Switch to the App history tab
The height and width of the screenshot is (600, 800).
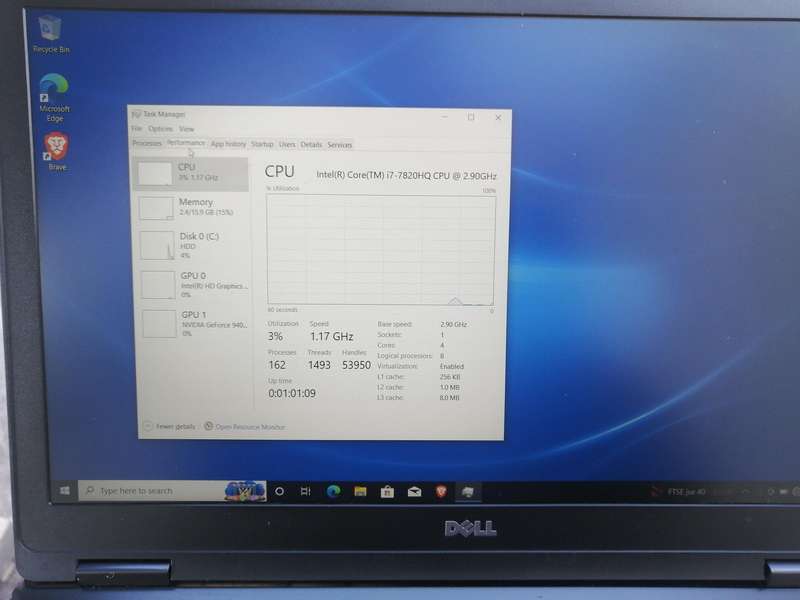[228, 144]
